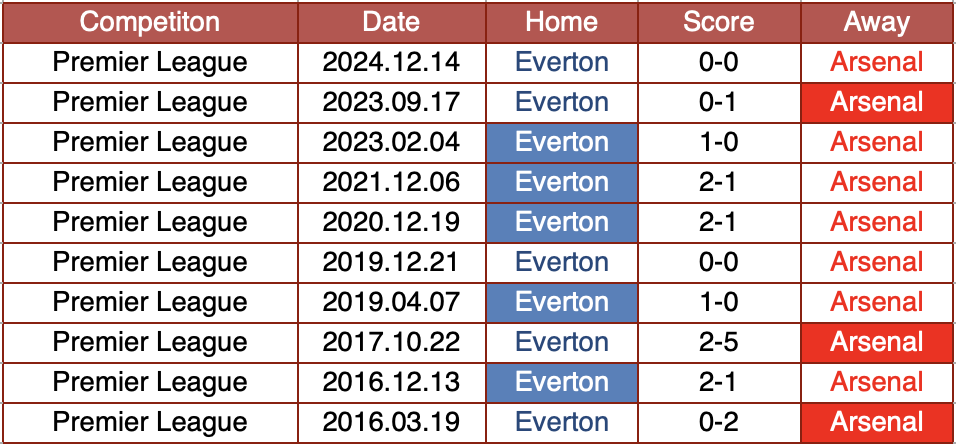
Task: Click the Competiton column header
Action: 149,22
